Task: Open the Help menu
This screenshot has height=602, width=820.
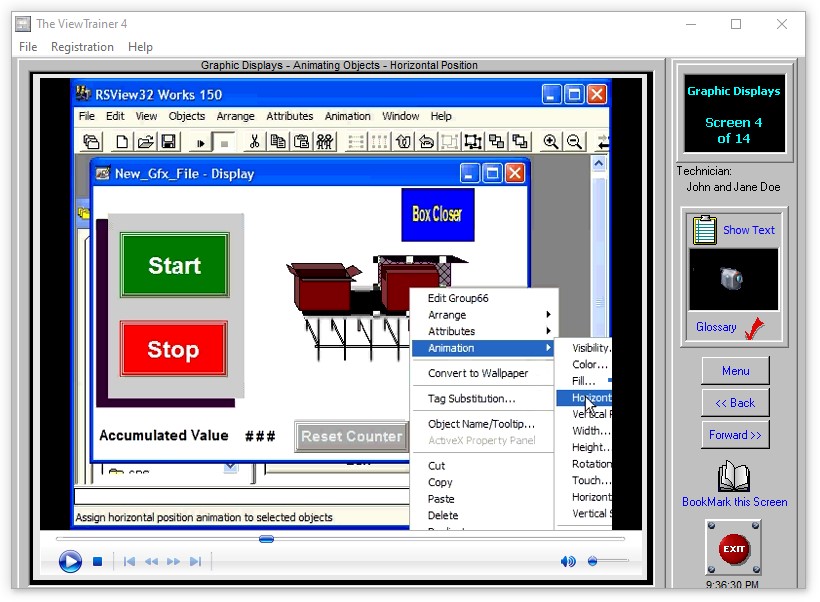Action: tap(140, 47)
